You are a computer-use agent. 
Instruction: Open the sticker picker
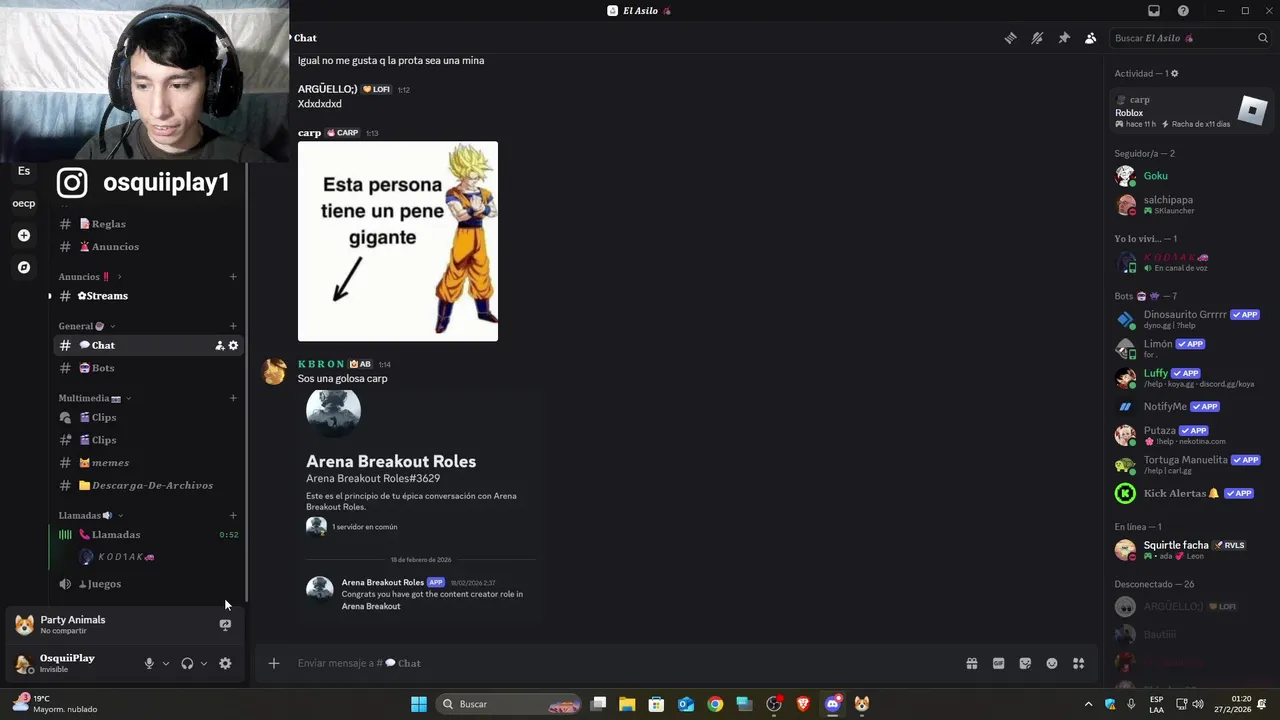tap(1025, 663)
